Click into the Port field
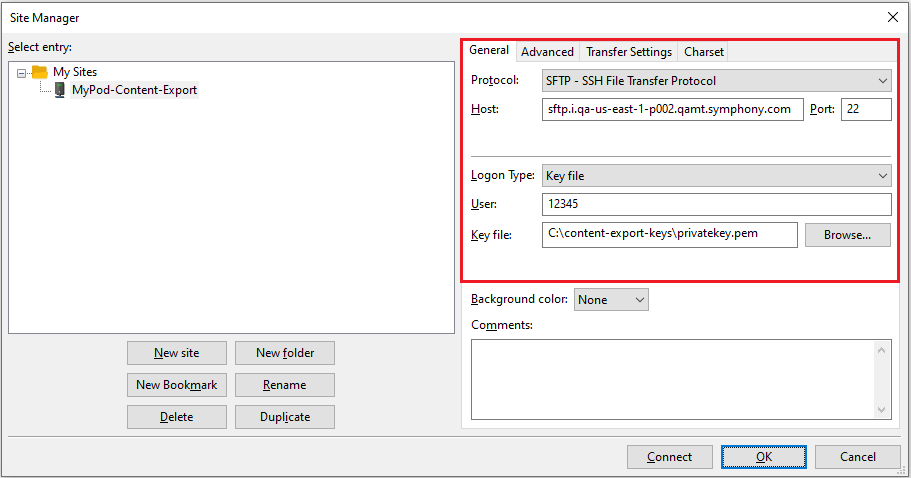911x478 pixels. pos(866,109)
